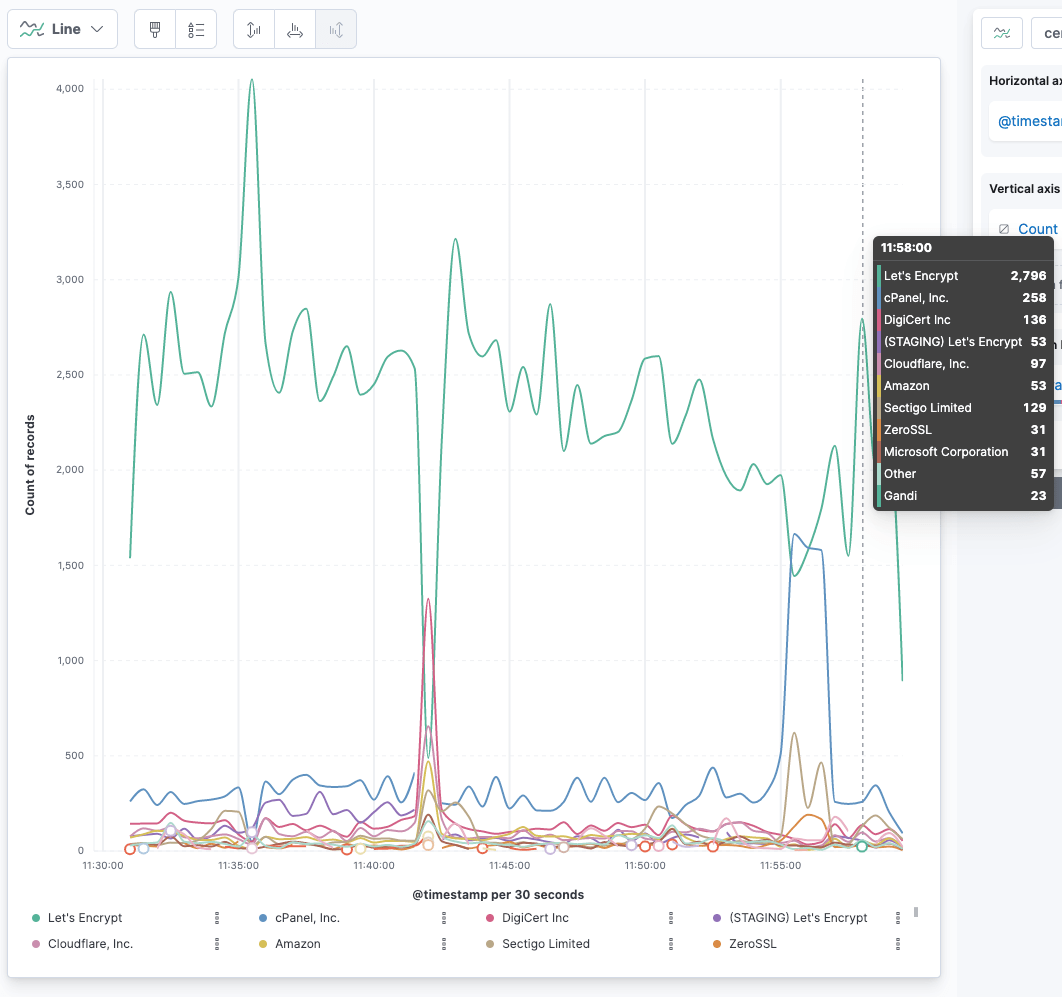Toggle Sectigo Limited series in legend
This screenshot has height=997, width=1062.
545,944
